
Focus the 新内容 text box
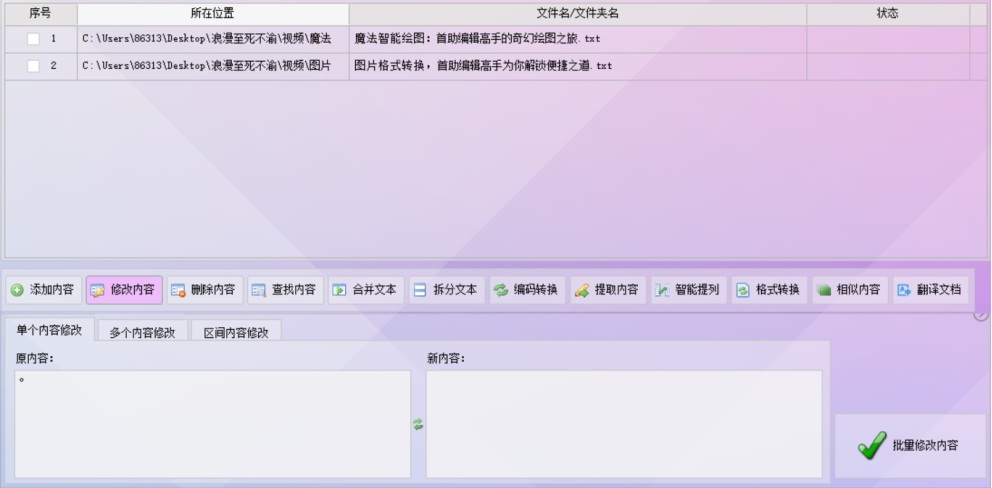(x=624, y=424)
